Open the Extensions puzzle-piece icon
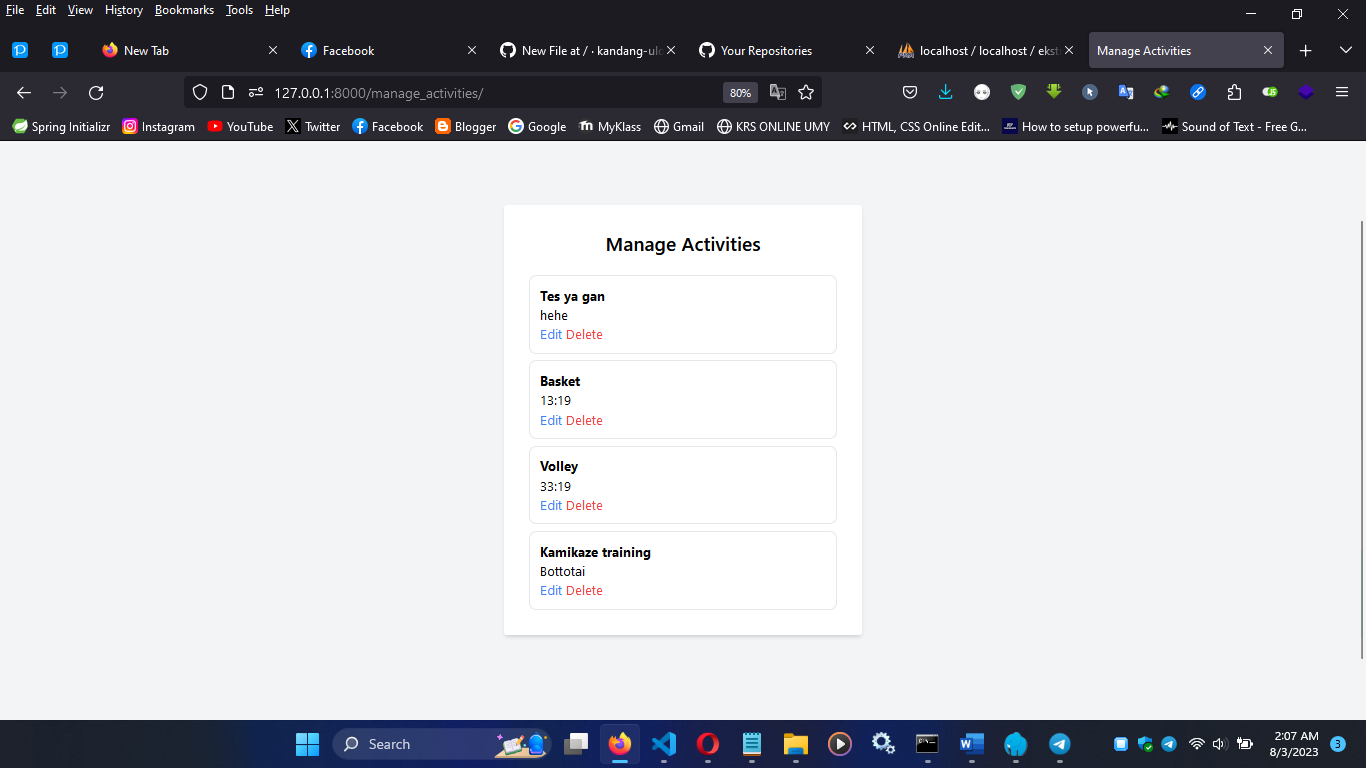Image resolution: width=1366 pixels, height=768 pixels. tap(1233, 92)
